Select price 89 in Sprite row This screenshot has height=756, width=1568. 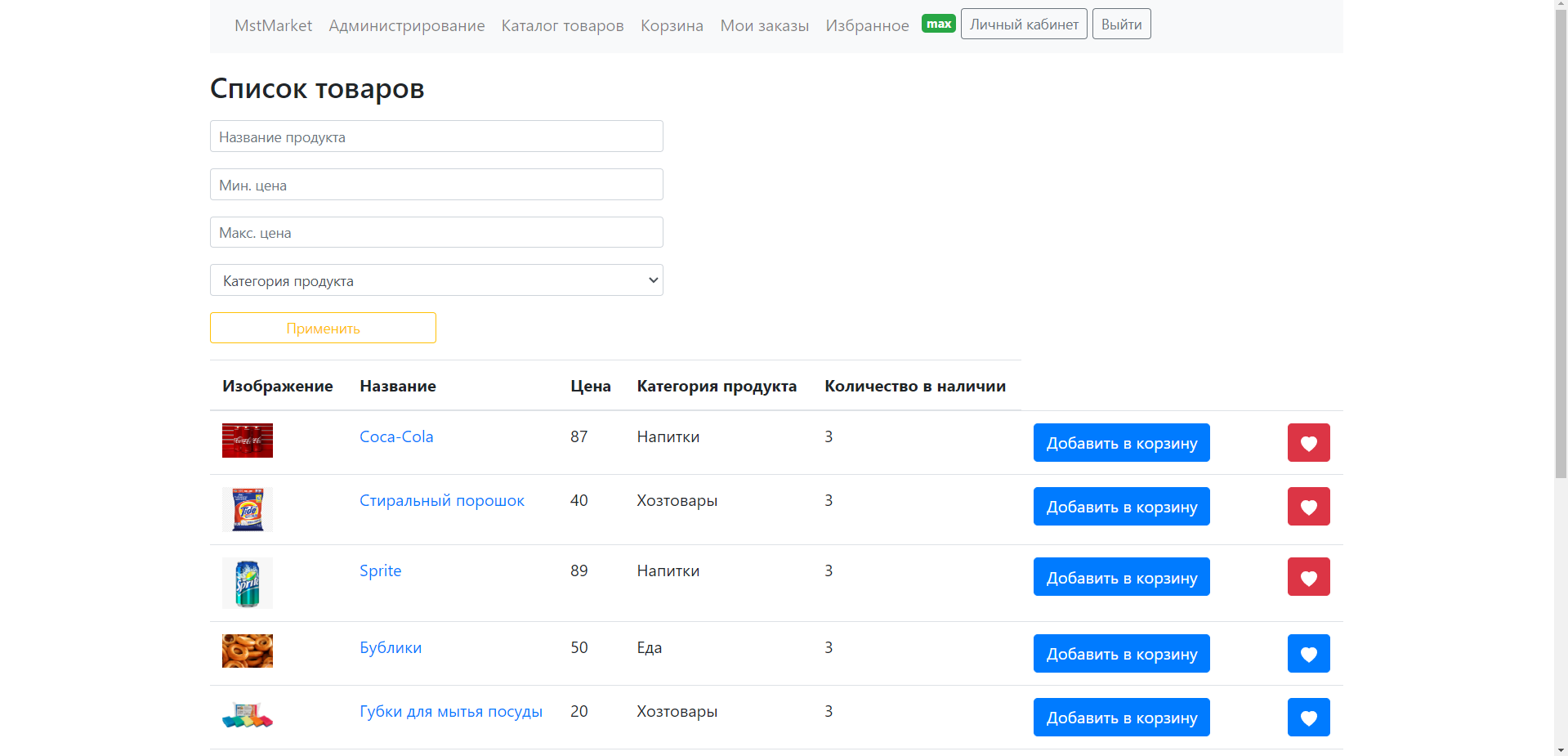(579, 570)
